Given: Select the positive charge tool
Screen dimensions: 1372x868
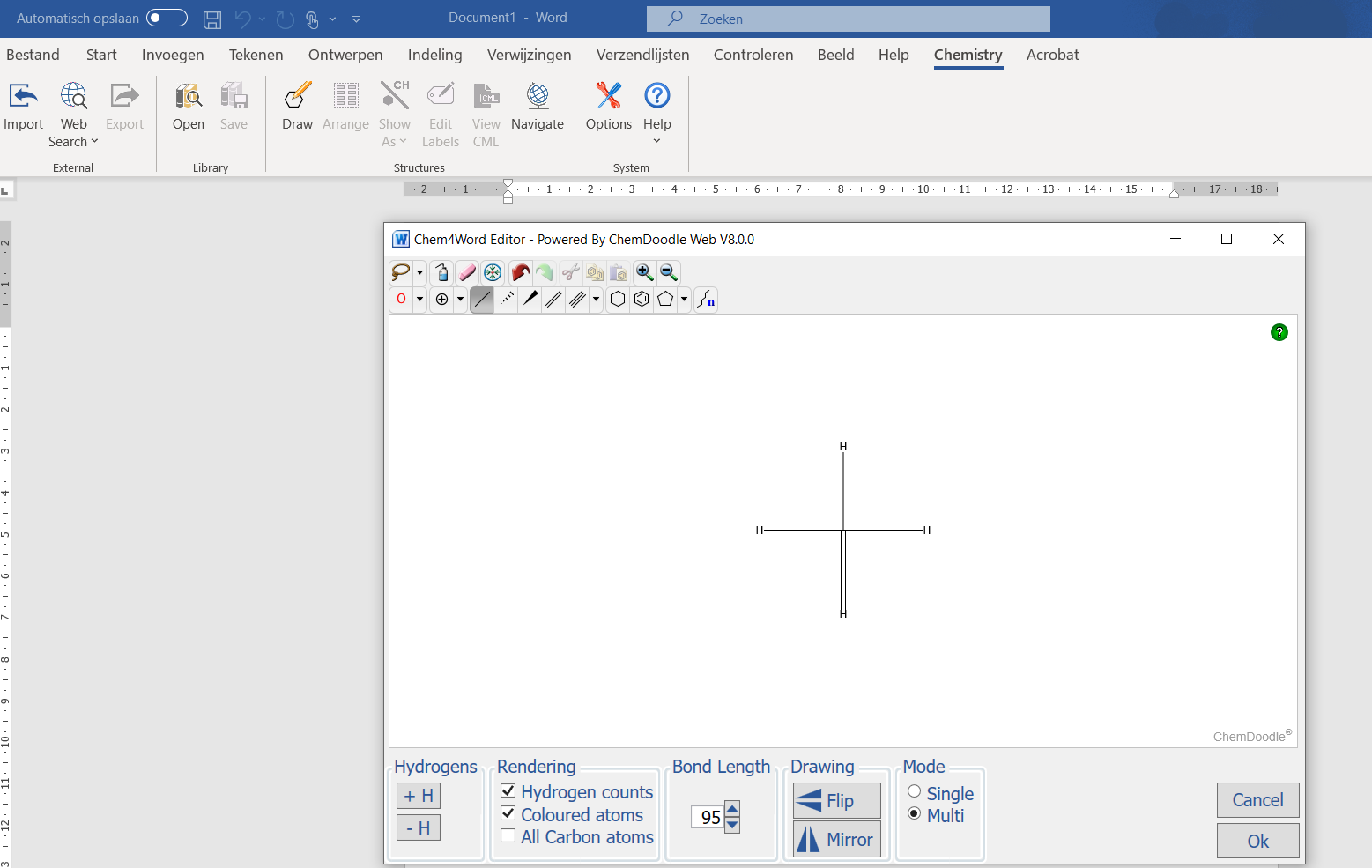Looking at the screenshot, I should click(441, 300).
